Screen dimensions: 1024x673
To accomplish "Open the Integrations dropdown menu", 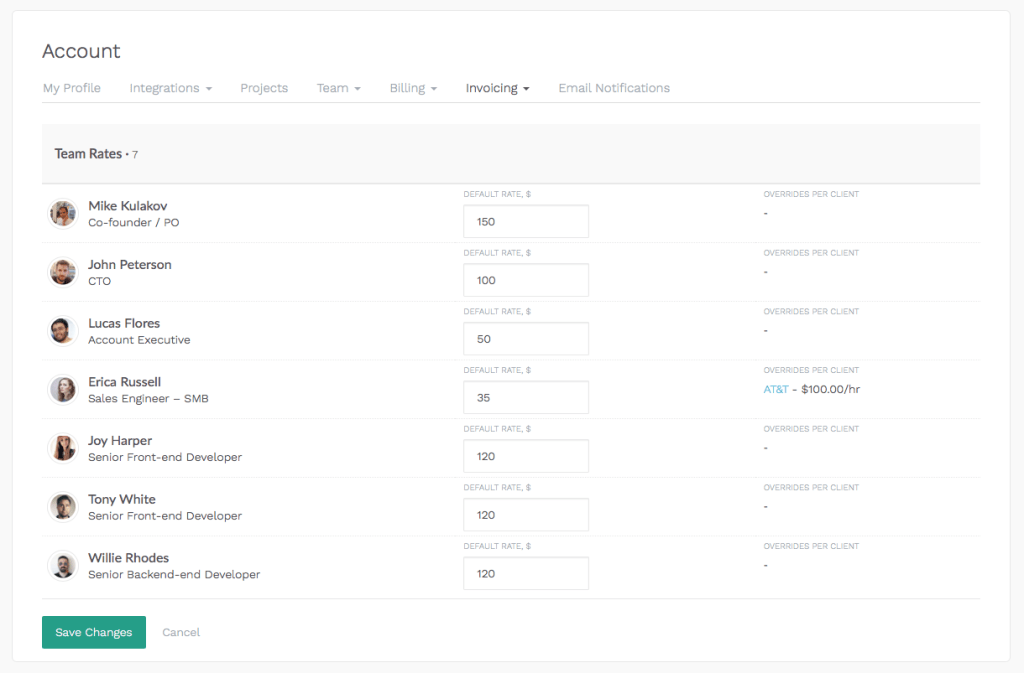I will [x=170, y=88].
